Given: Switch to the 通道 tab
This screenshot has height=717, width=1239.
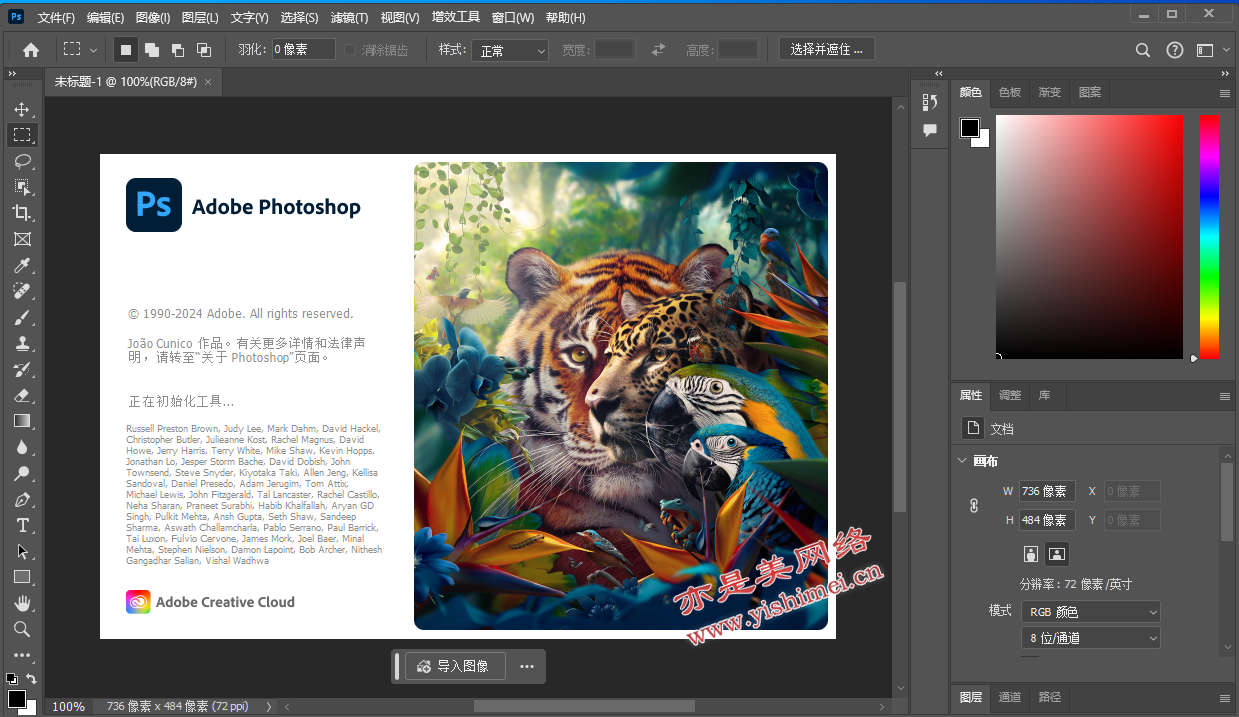Looking at the screenshot, I should tap(1010, 697).
